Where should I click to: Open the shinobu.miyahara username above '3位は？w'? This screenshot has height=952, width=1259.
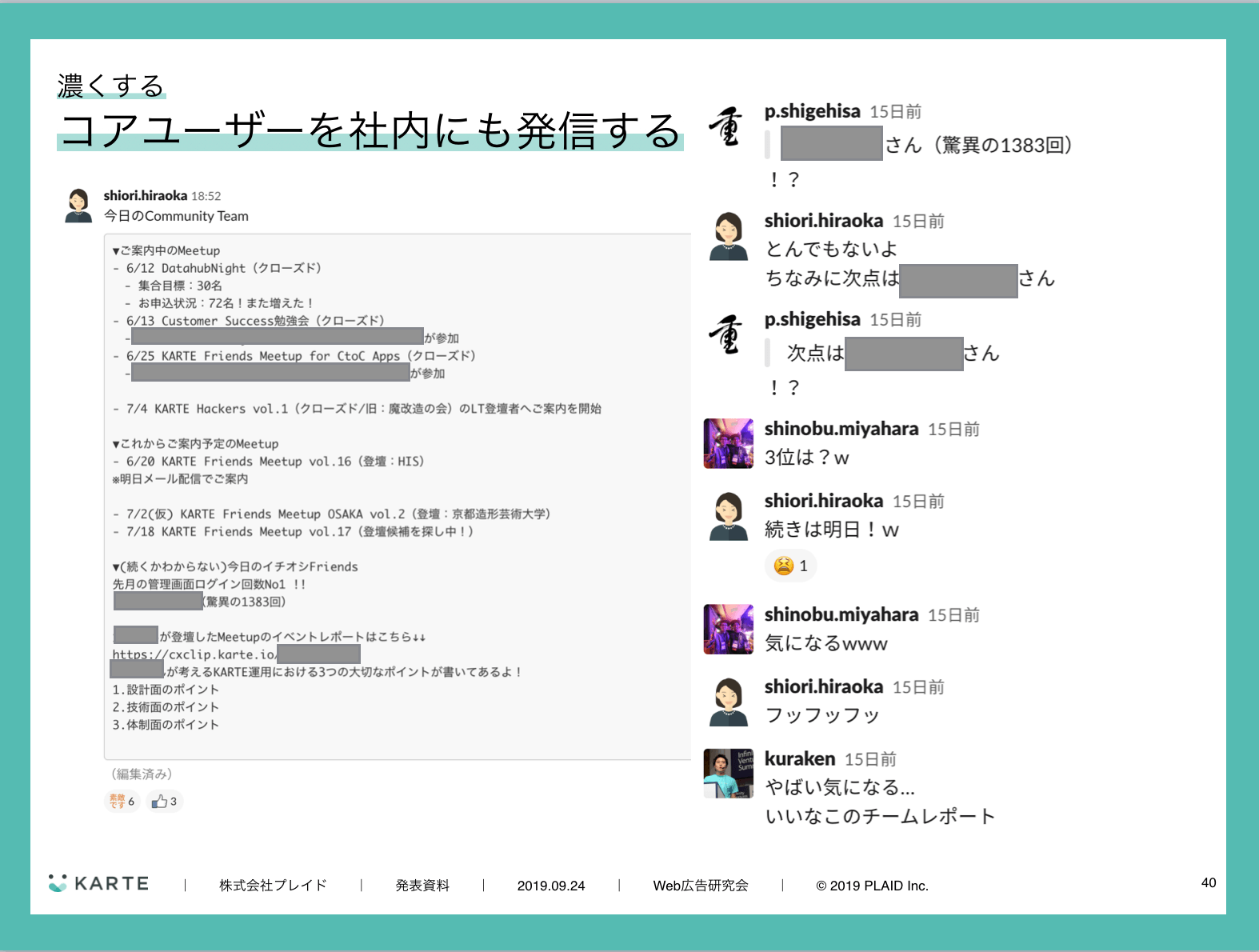[841, 429]
